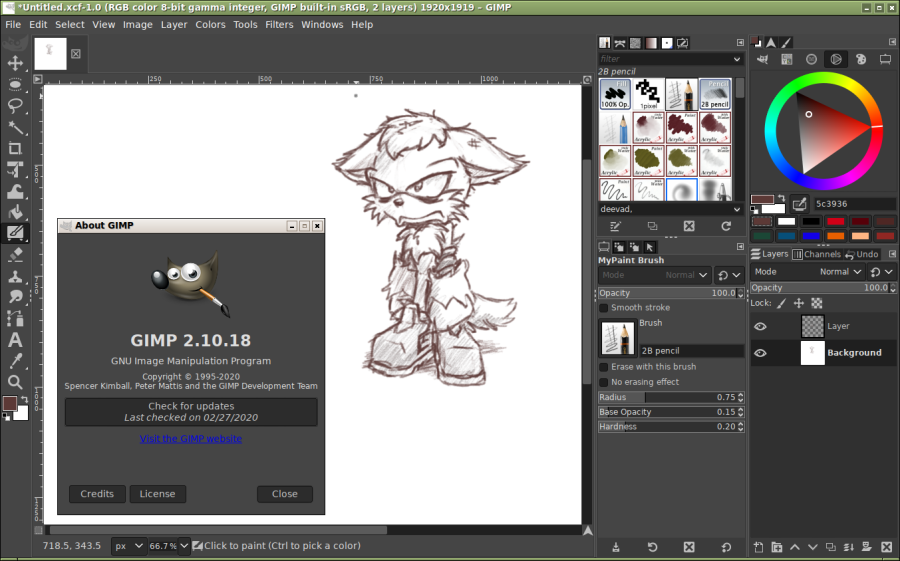Open the px unit dropdown in status bar
900x561 pixels.
coord(127,545)
